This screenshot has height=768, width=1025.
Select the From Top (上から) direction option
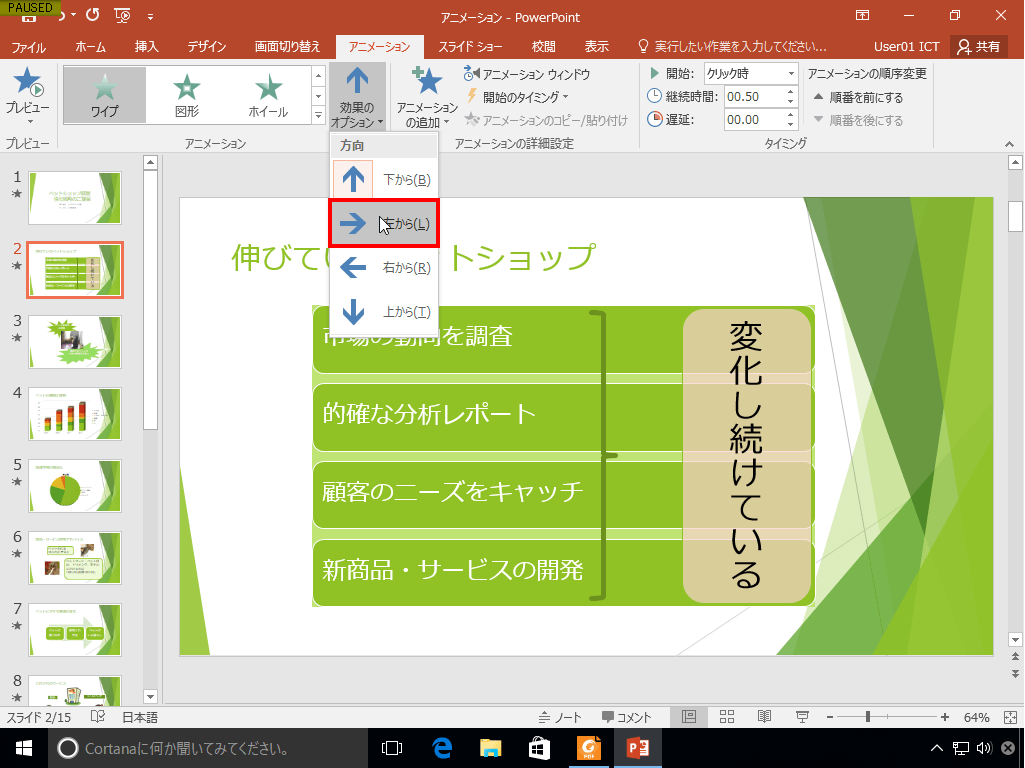point(384,312)
